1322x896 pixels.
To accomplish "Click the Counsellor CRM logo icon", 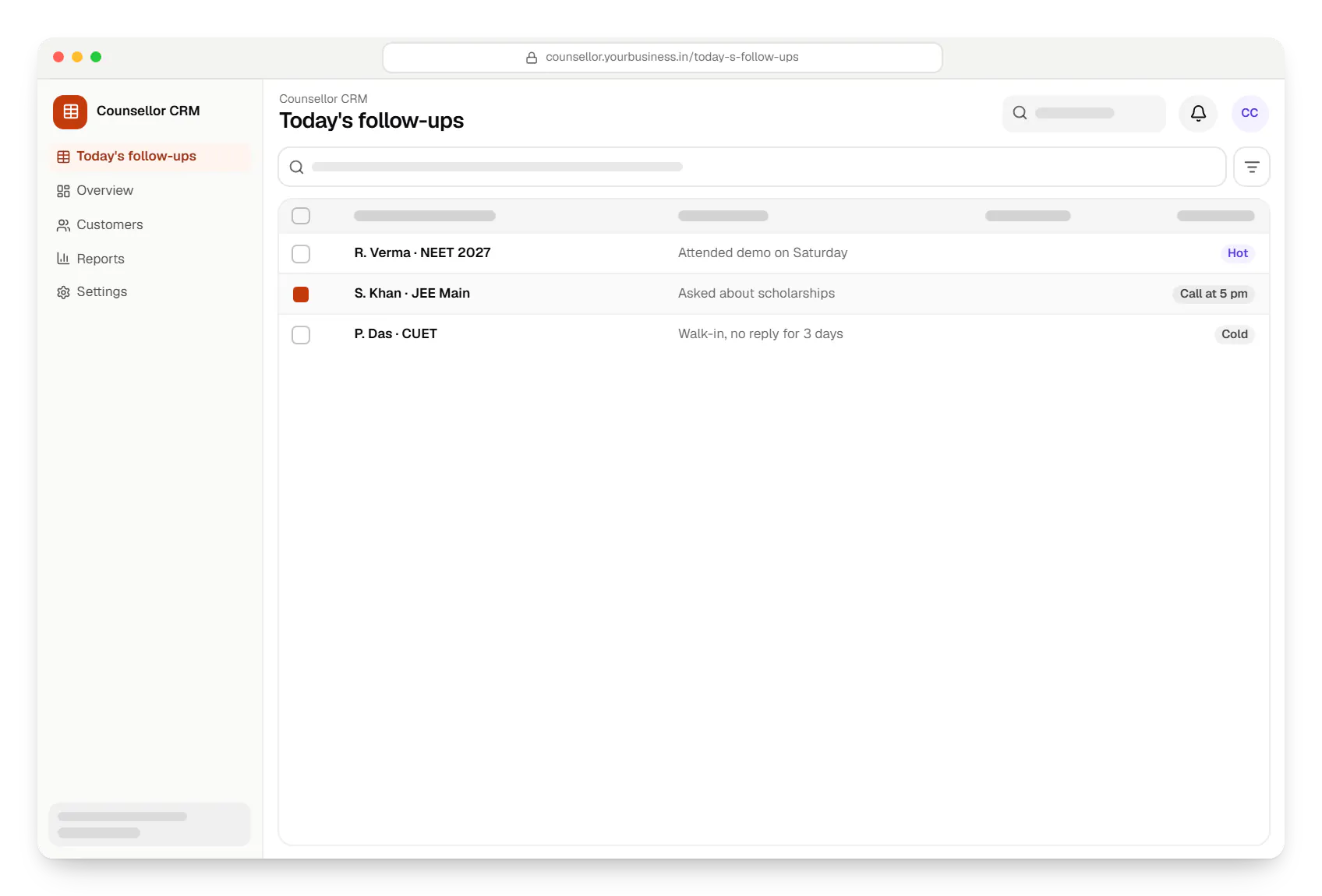I will pyautogui.click(x=70, y=111).
